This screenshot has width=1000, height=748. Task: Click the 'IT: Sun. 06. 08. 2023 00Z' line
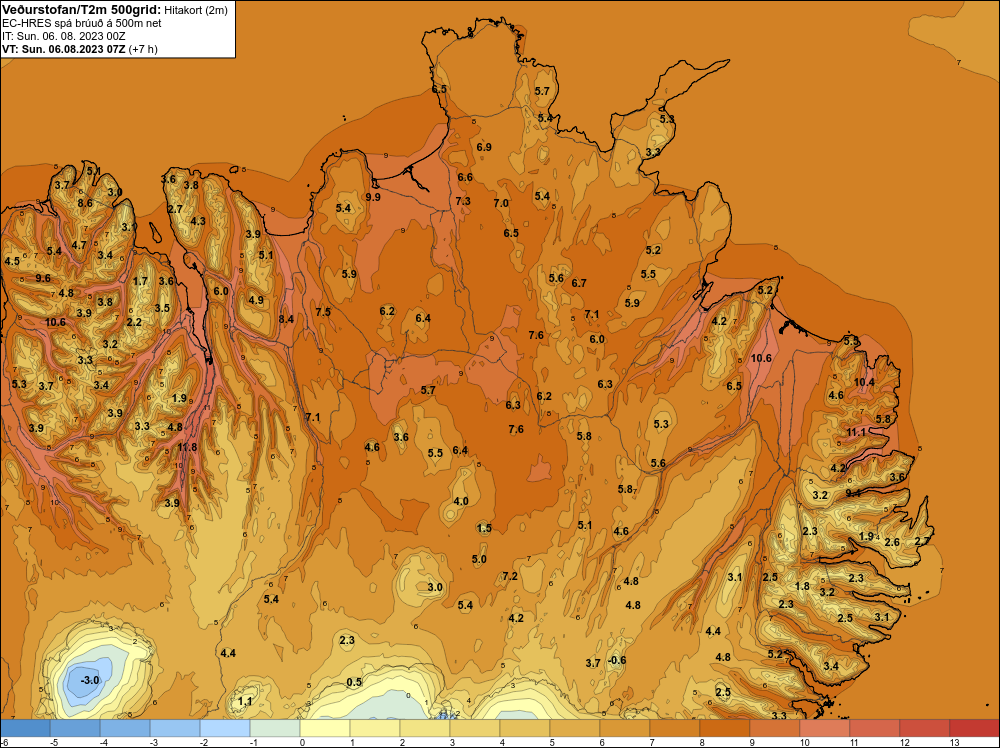point(64,36)
